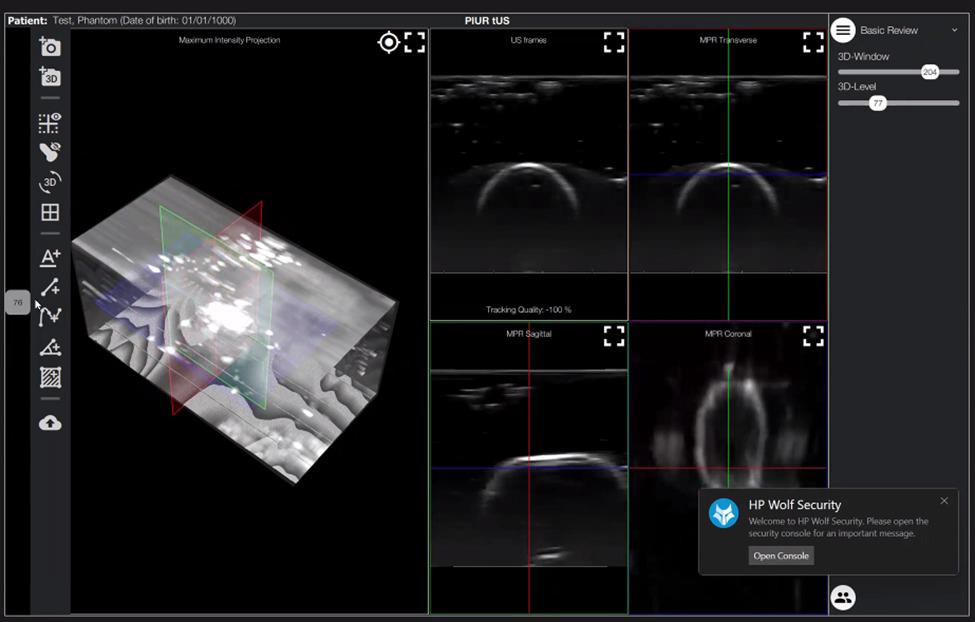Click the 3D-Level label
This screenshot has height=622, width=975.
857,86
